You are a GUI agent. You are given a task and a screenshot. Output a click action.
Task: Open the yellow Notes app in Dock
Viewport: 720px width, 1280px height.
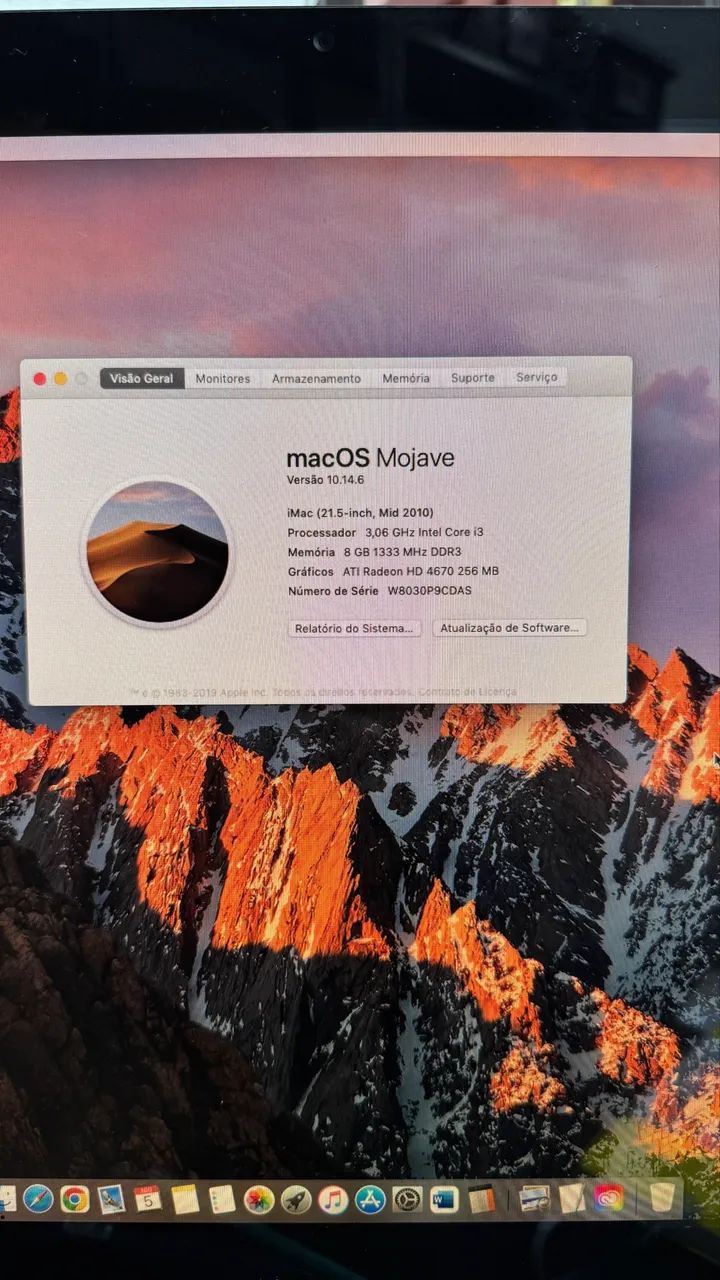click(x=185, y=1198)
